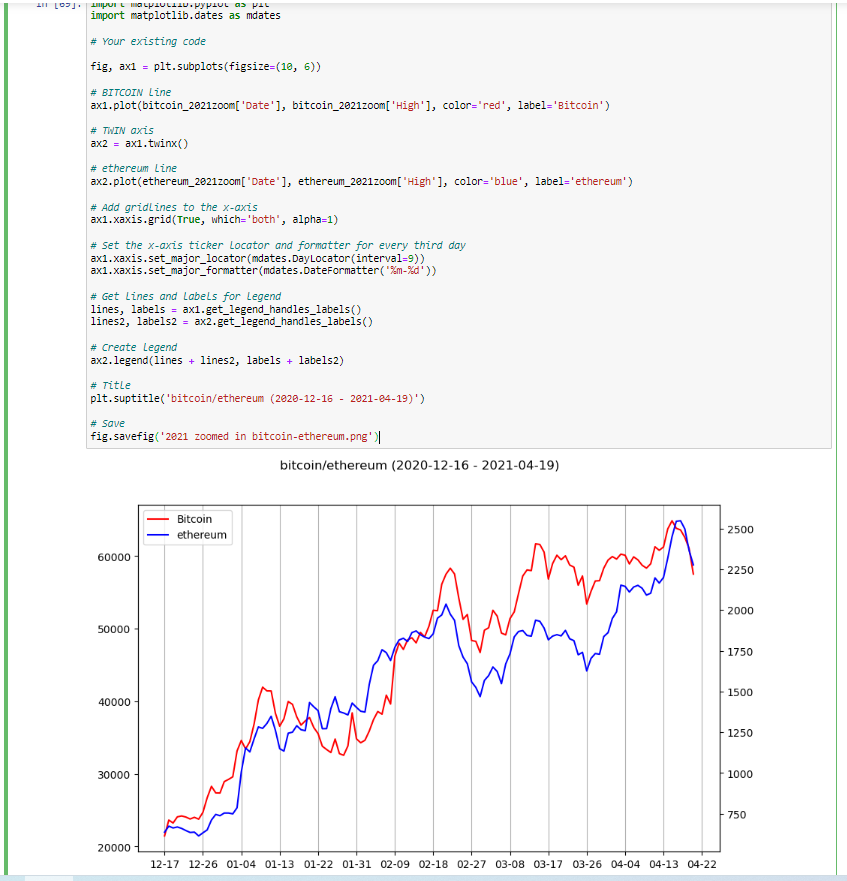Click the 'ethereum' legend label text

tap(201, 535)
